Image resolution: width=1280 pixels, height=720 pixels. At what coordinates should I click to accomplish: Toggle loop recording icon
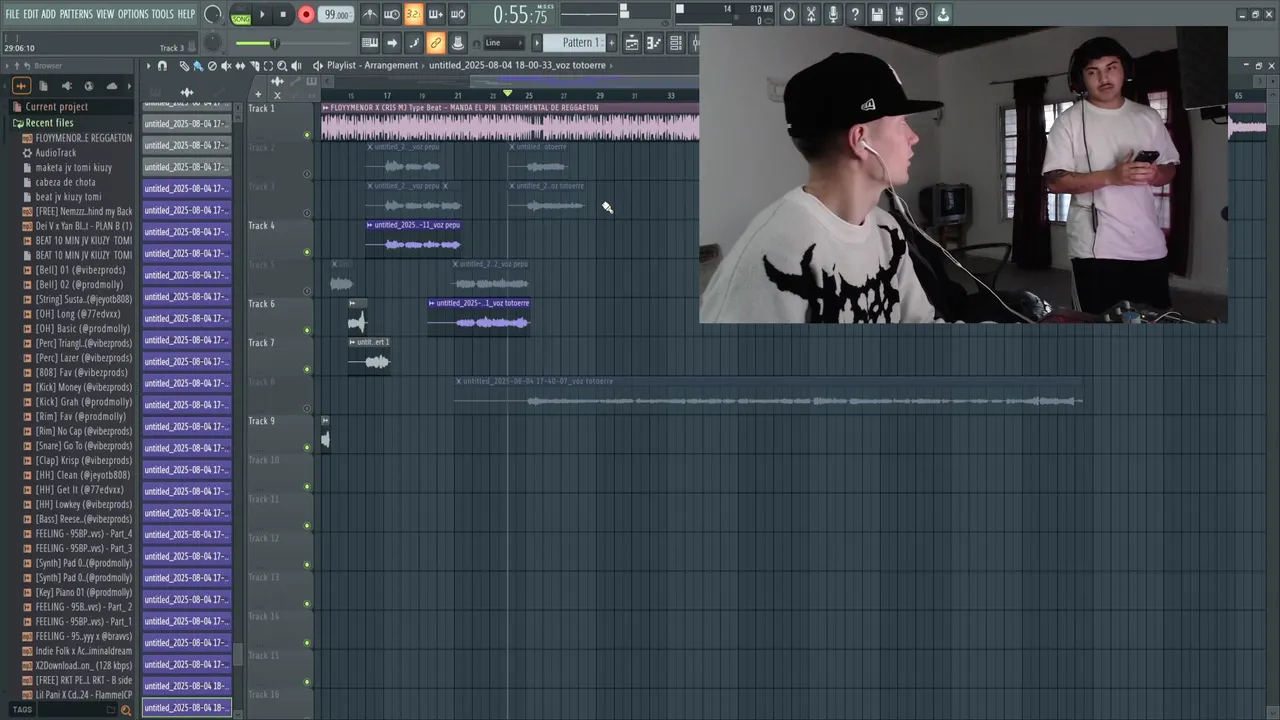[457, 14]
